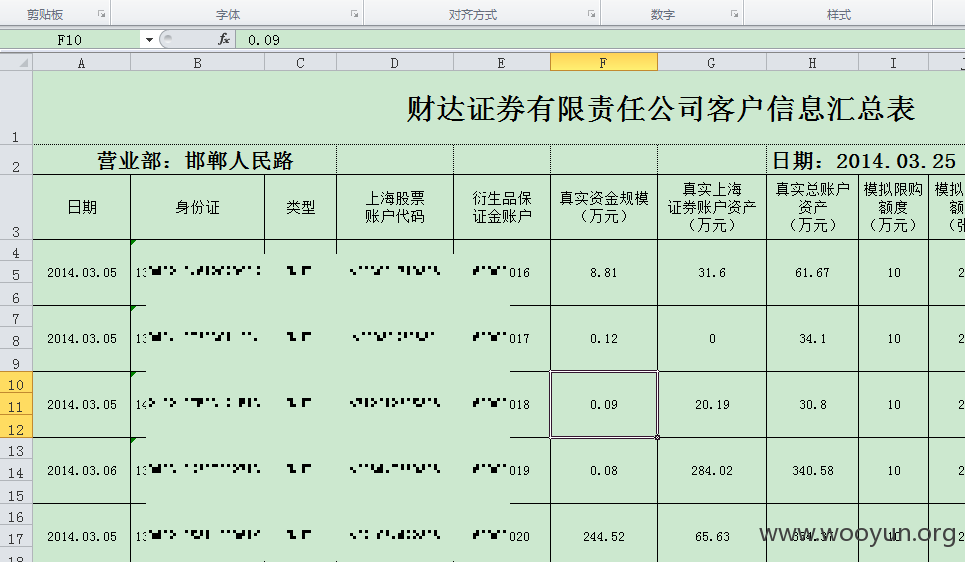The width and height of the screenshot is (965, 562).
Task: Click margin account cell ending in 018
Action: [502, 404]
